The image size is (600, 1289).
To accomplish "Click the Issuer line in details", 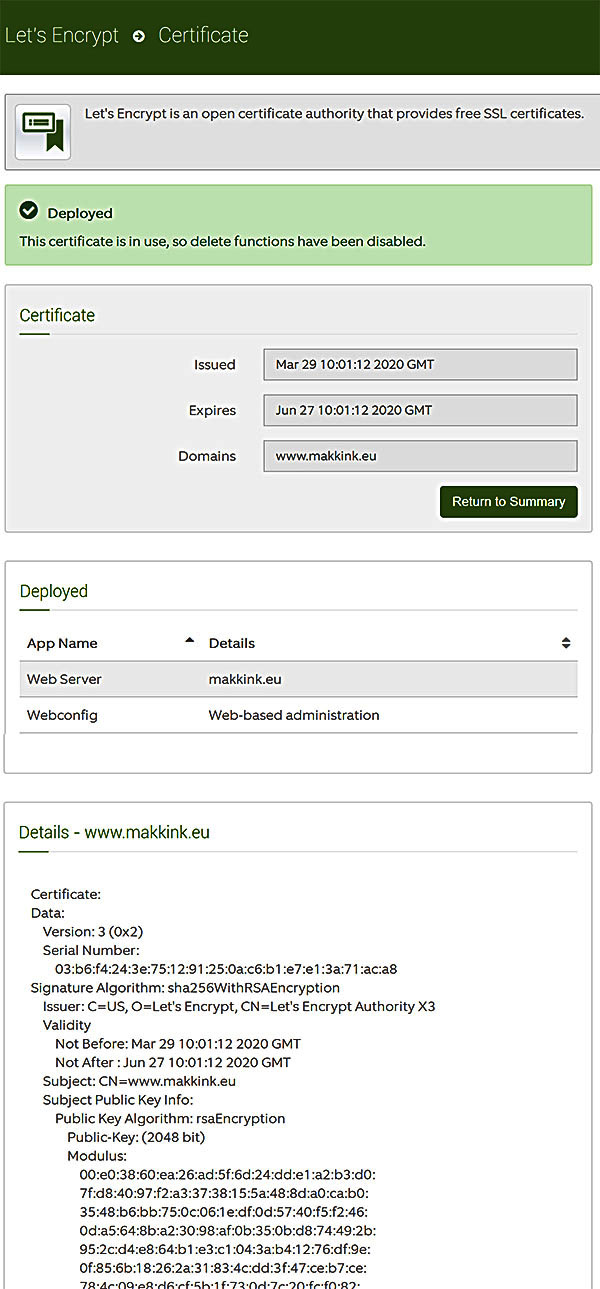I will tap(239, 1006).
